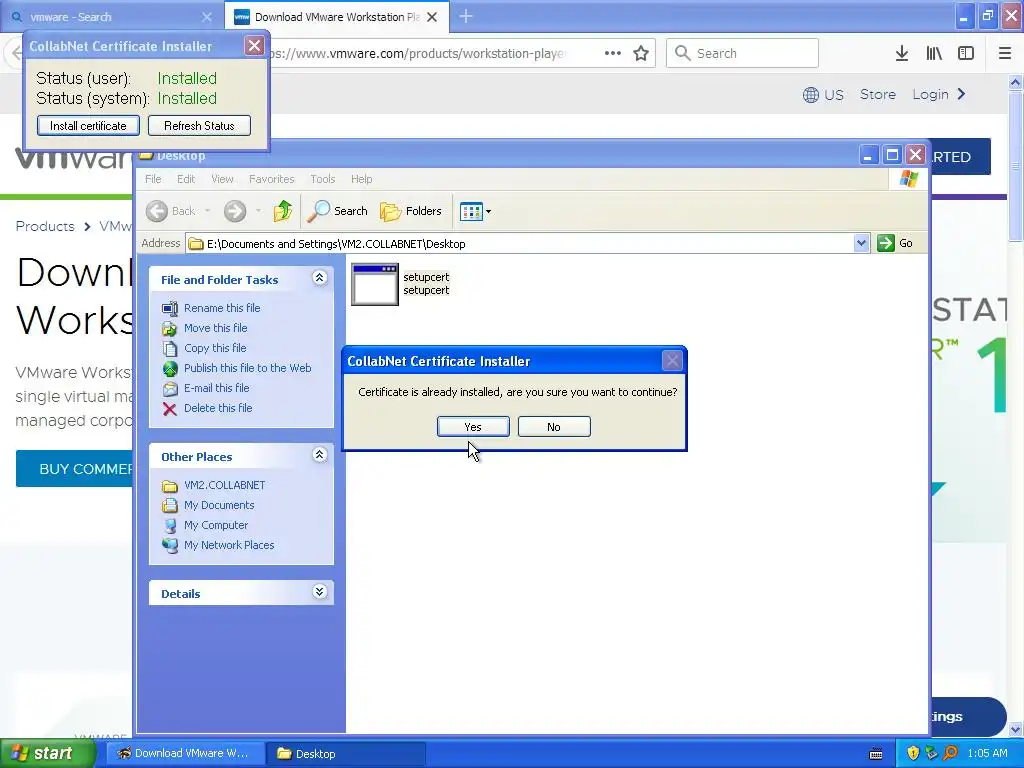Open the Firefox page actions three-dots menu
This screenshot has width=1024, height=768.
613,54
